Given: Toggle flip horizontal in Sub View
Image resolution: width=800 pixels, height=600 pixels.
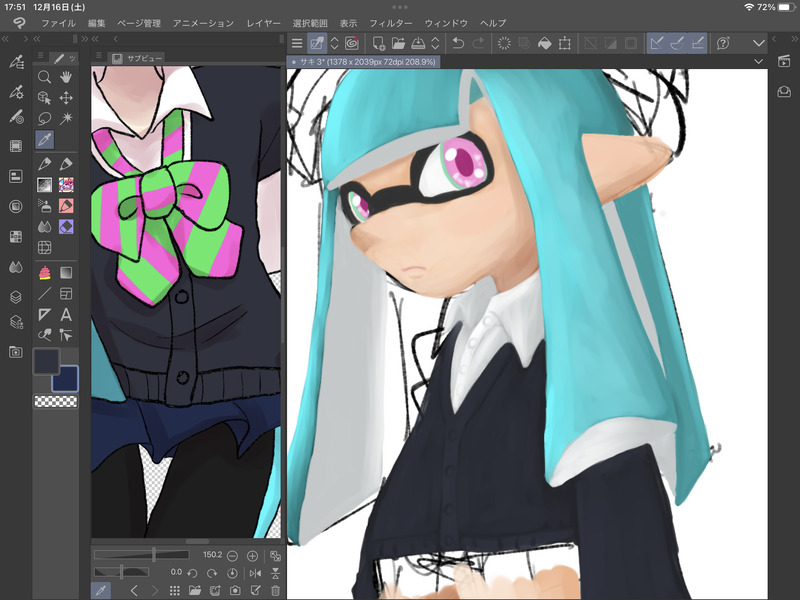Looking at the screenshot, I should (x=255, y=573).
